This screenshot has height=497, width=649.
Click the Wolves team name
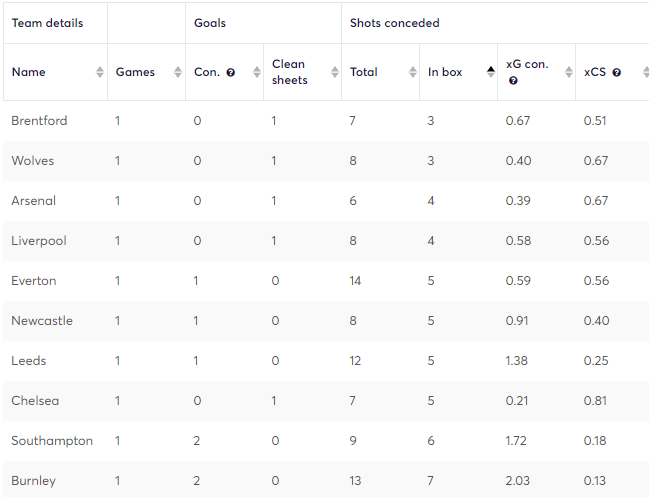pyautogui.click(x=32, y=161)
